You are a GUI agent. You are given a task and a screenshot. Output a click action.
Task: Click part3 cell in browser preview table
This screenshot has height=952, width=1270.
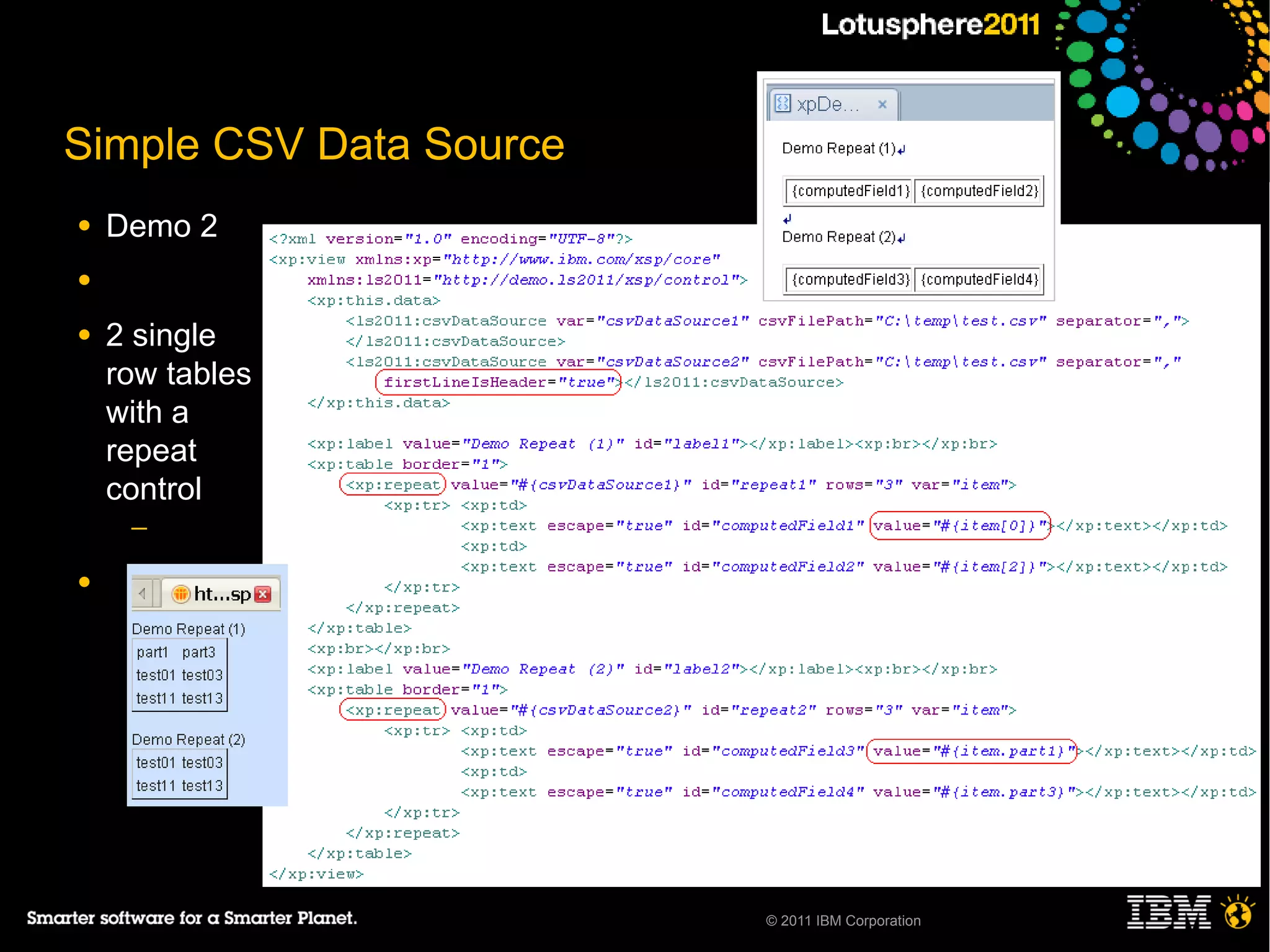tap(198, 652)
